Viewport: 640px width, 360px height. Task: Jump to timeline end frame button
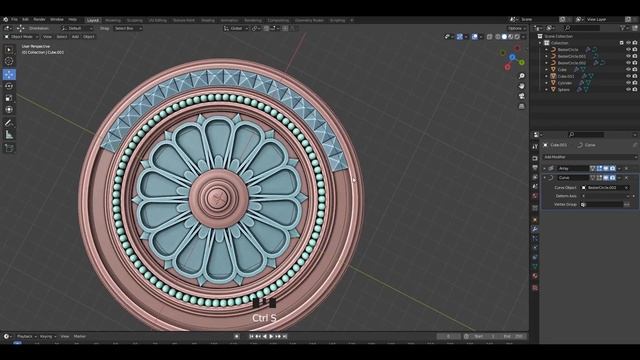[x=285, y=336]
